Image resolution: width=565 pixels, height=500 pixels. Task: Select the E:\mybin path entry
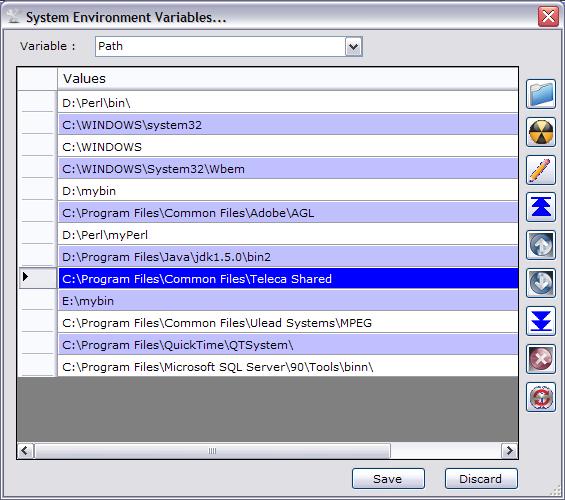pyautogui.click(x=288, y=301)
